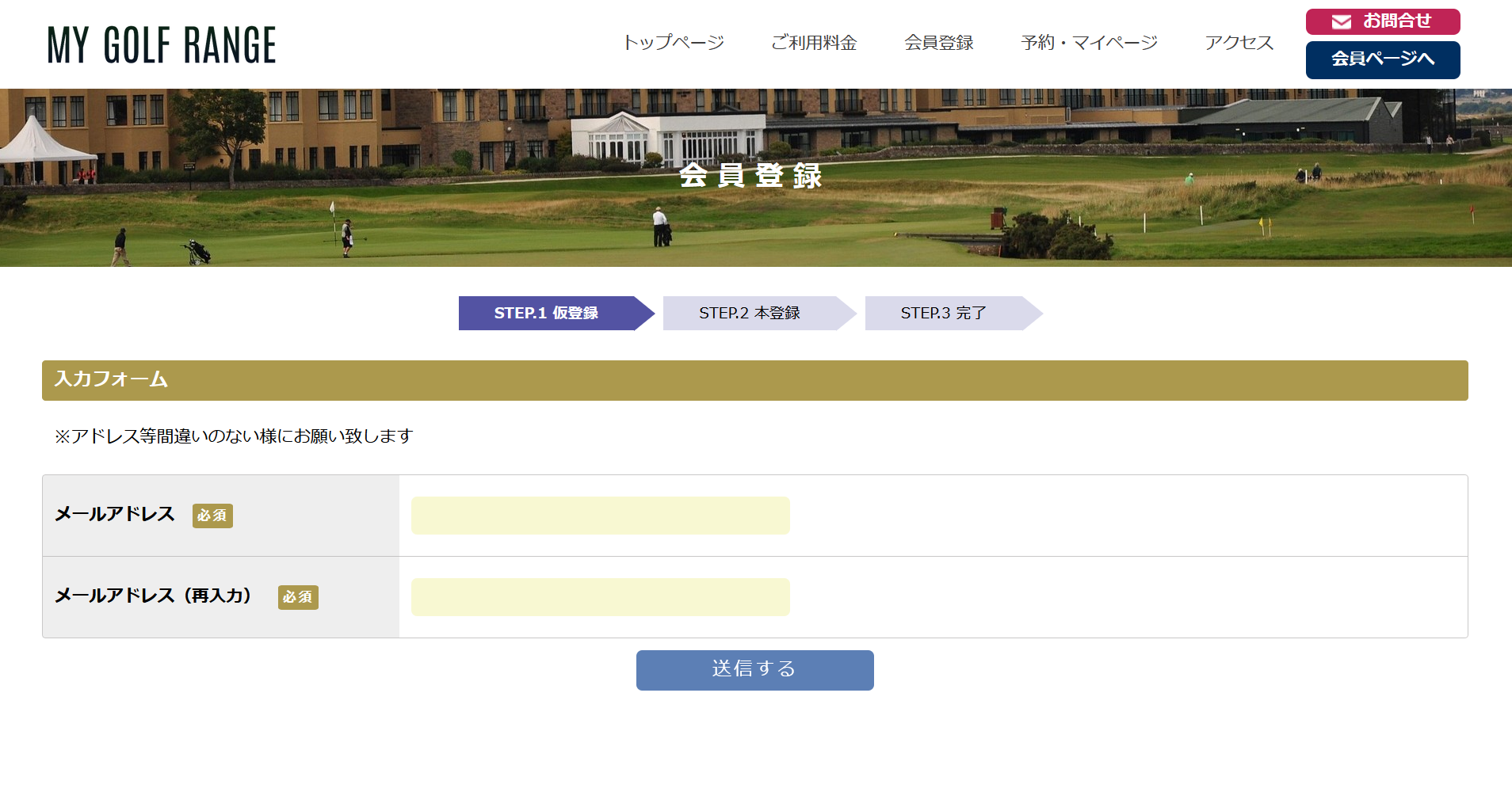Click the メールアドレス（再入力）field label
The image size is (1512, 788).
coord(153,596)
